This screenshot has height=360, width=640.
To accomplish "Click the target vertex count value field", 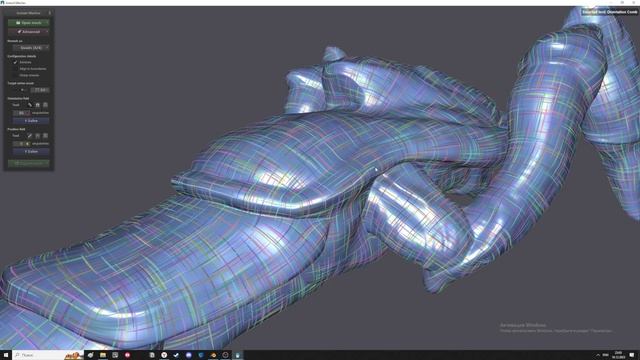I will click(x=40, y=90).
